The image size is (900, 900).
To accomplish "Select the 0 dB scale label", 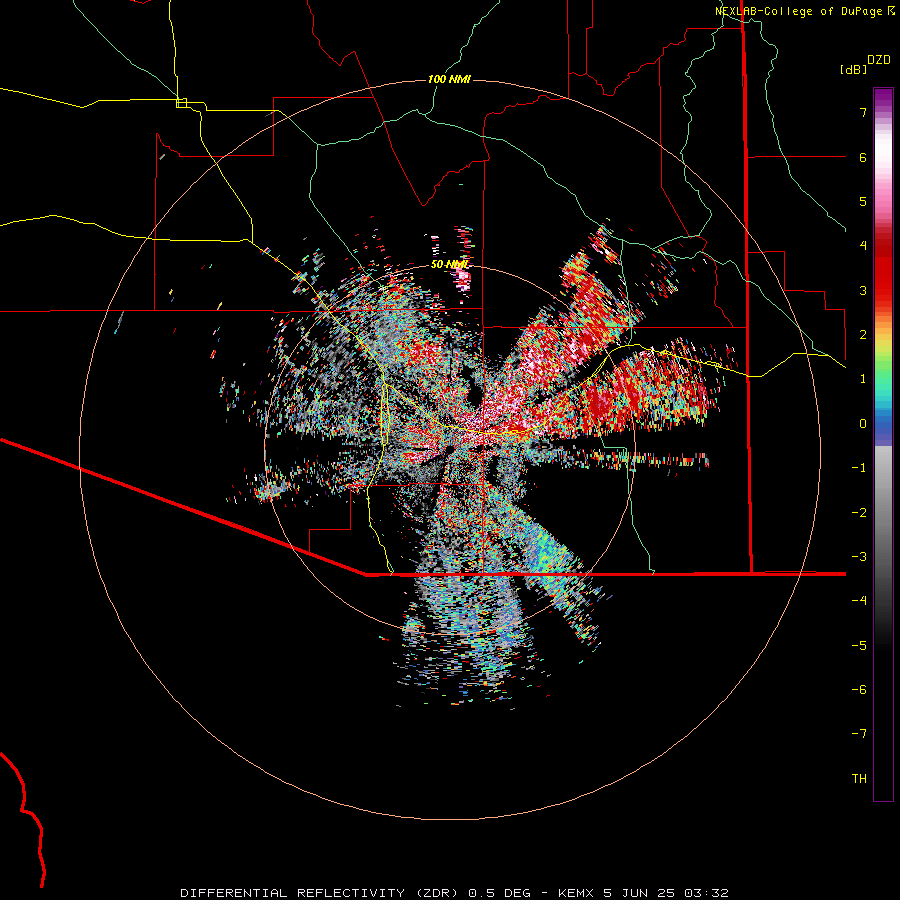I will [x=863, y=424].
